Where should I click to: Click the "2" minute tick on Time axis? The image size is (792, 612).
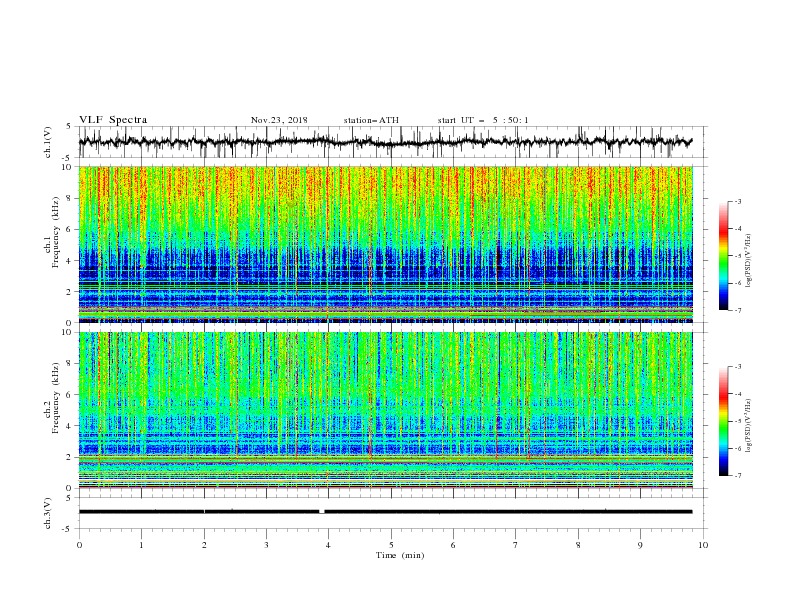pos(204,545)
